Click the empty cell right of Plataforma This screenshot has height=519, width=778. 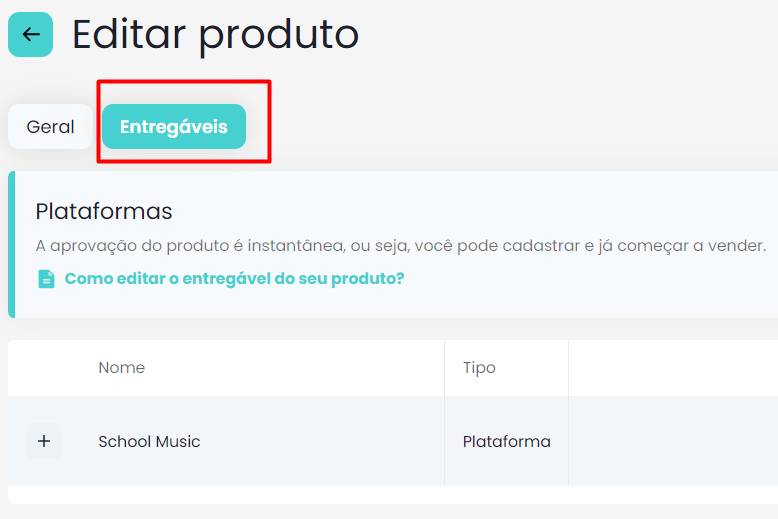click(x=673, y=441)
